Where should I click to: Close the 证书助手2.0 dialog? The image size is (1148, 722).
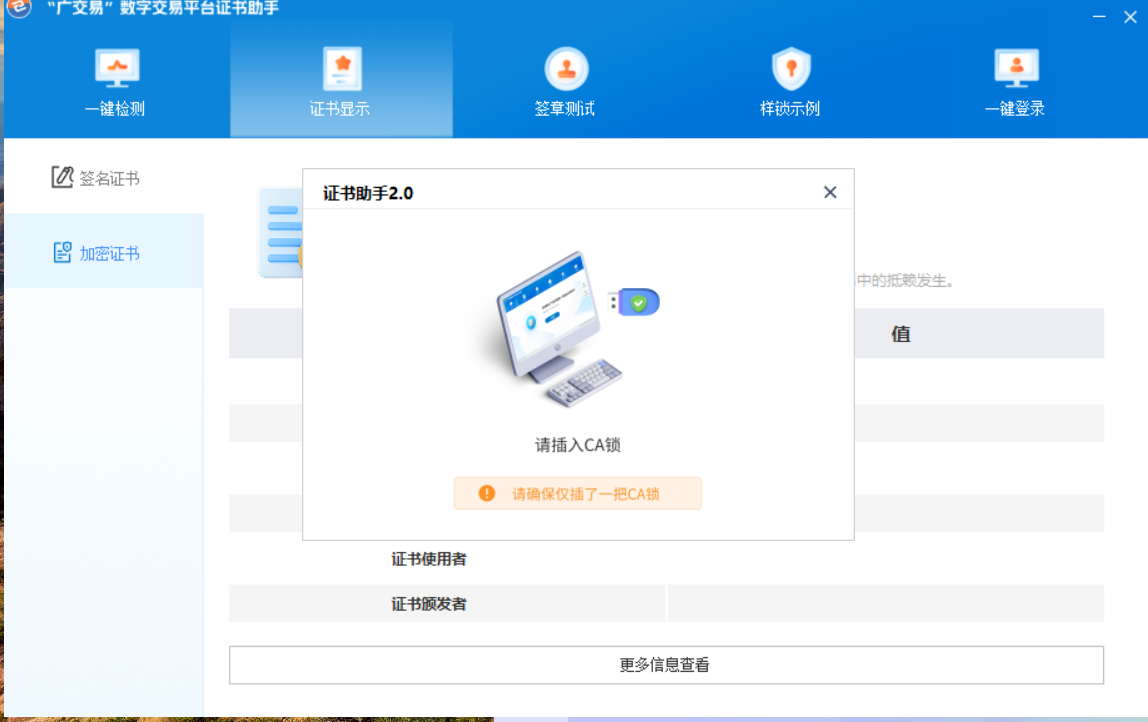click(829, 192)
